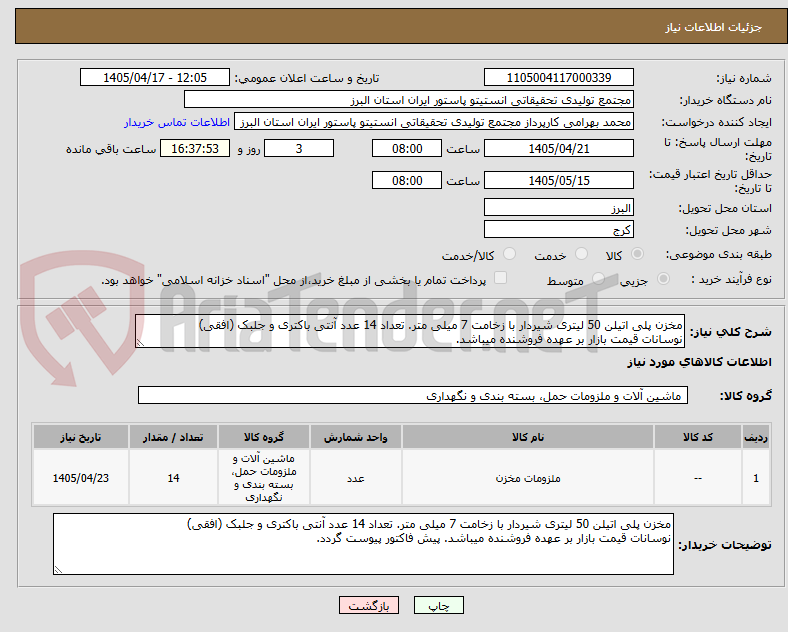Click the response deadline date 1405/04/21
This screenshot has height=632, width=788.
tap(558, 148)
